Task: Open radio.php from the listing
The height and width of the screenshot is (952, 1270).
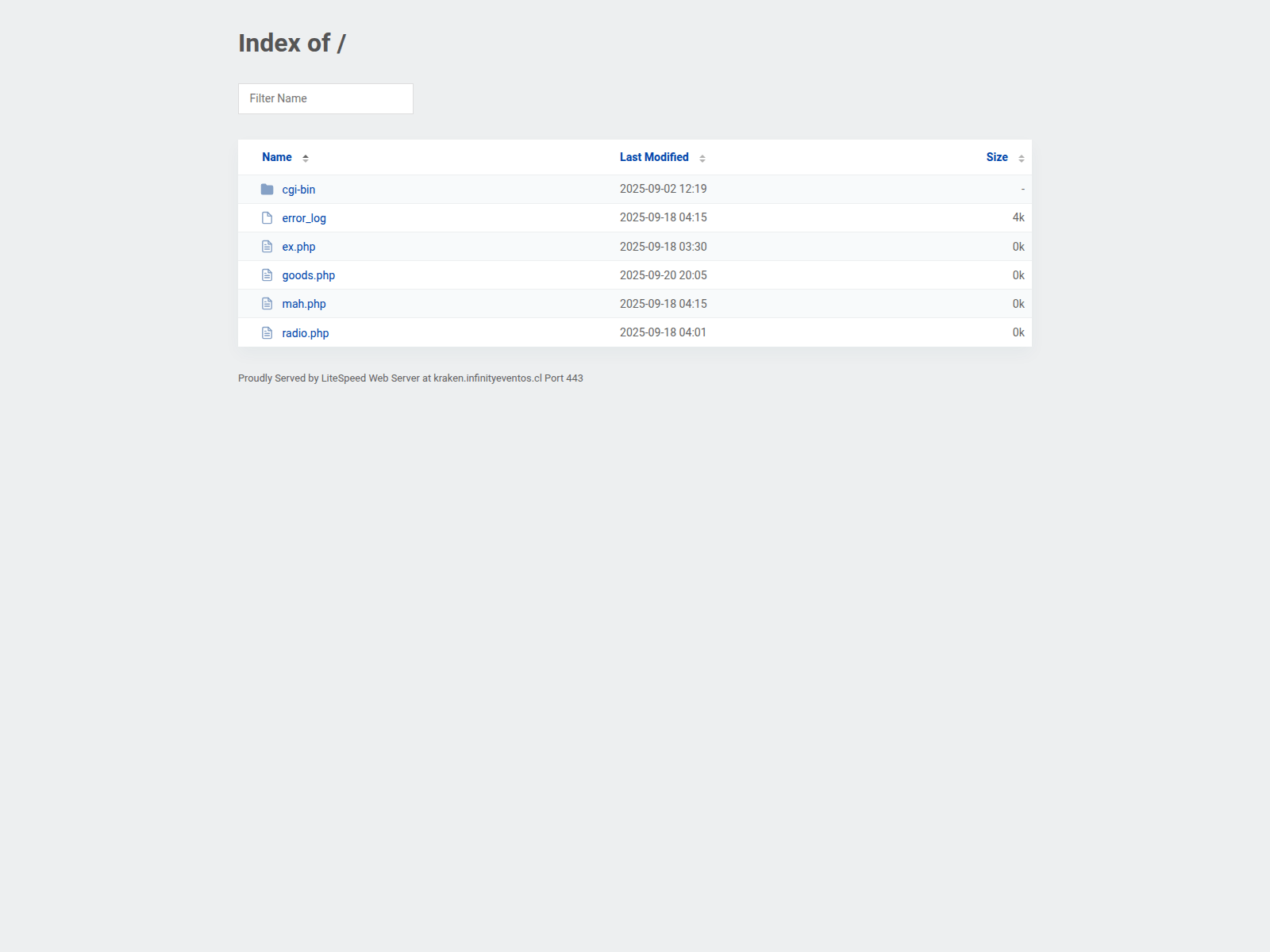Action: pos(306,332)
